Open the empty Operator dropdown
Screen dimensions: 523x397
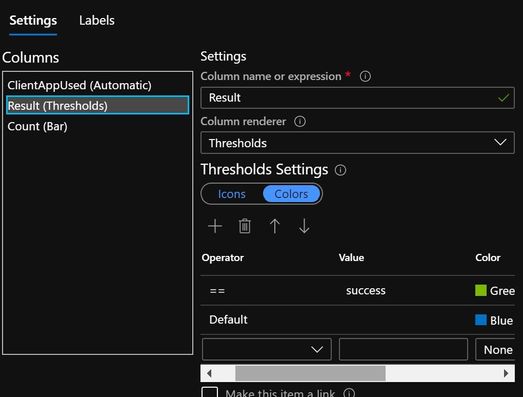click(267, 349)
